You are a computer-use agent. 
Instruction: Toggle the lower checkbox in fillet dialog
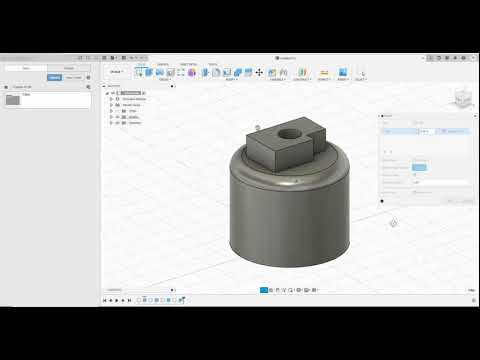(415, 192)
